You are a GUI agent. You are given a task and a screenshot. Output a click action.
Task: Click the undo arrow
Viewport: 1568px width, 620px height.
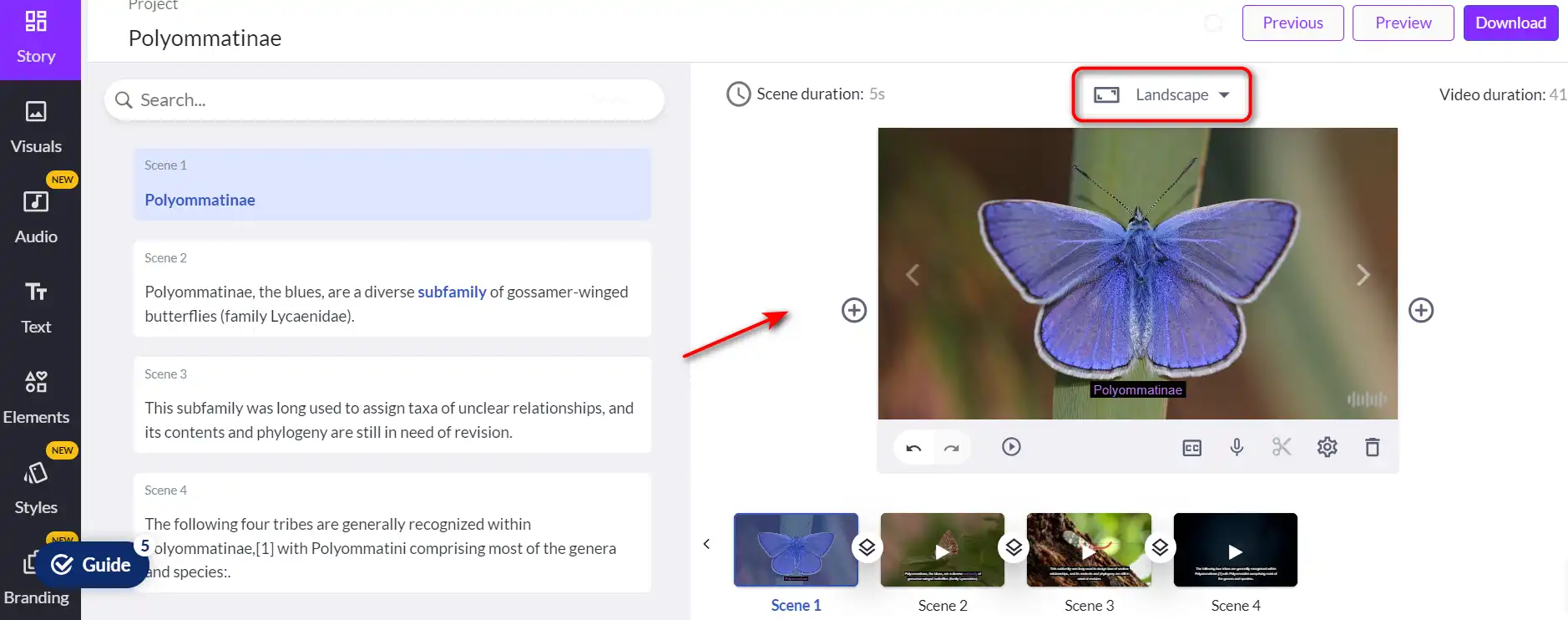pyautogui.click(x=913, y=448)
